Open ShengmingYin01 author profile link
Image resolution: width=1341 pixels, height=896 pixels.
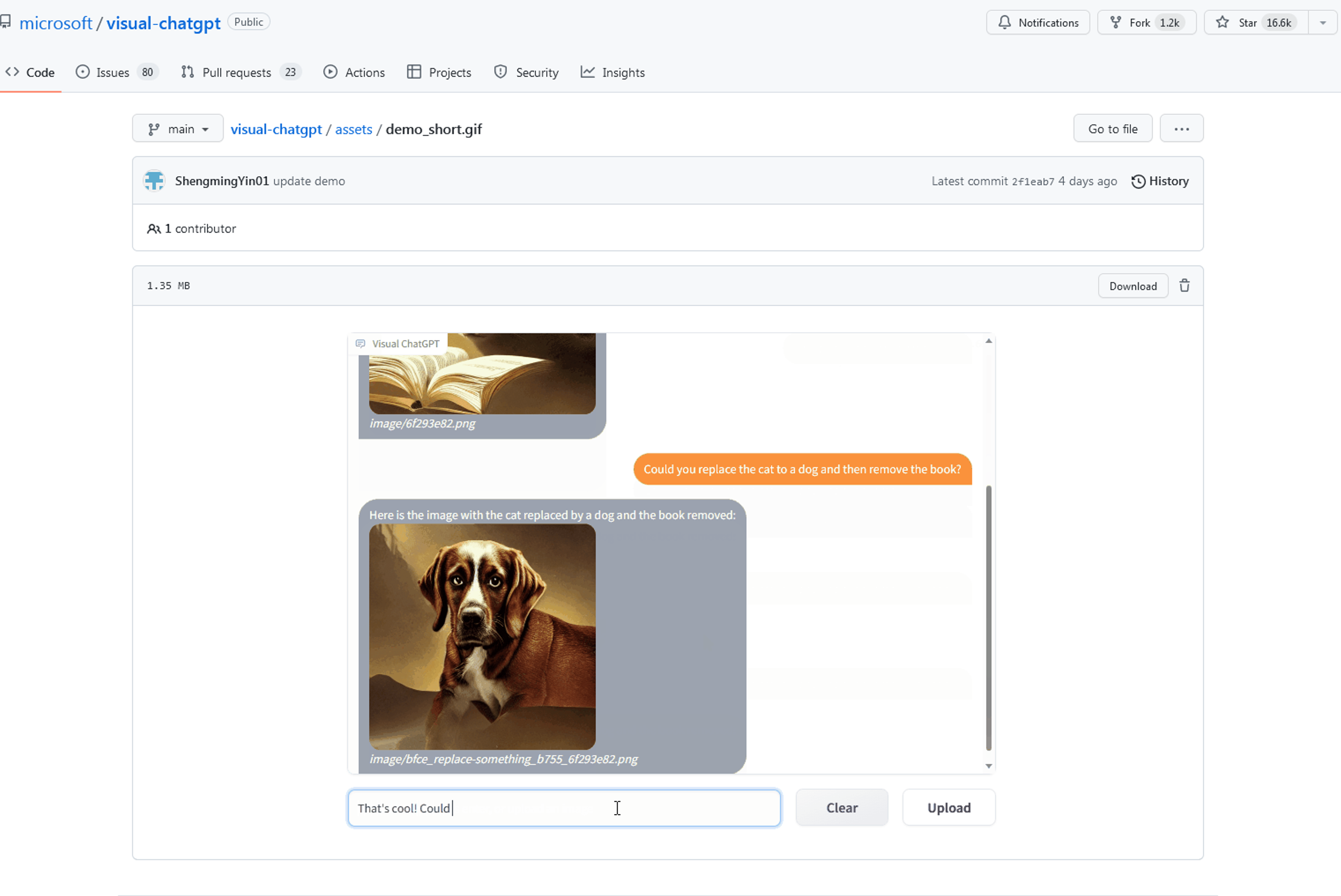coord(222,181)
